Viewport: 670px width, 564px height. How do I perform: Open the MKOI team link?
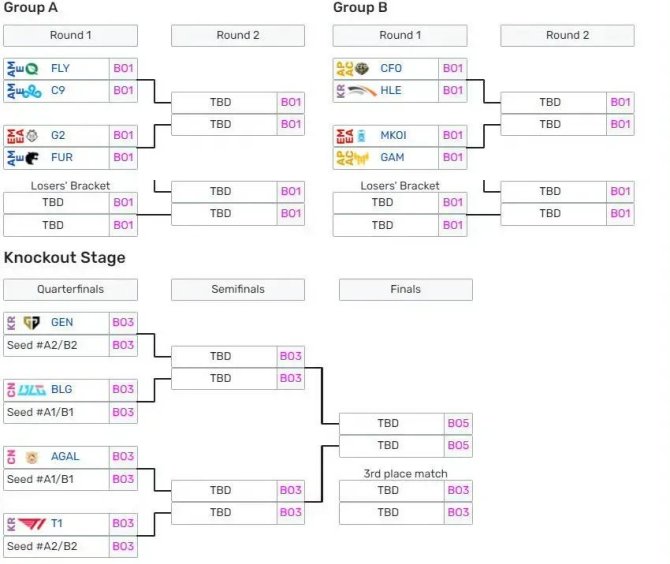[393, 135]
